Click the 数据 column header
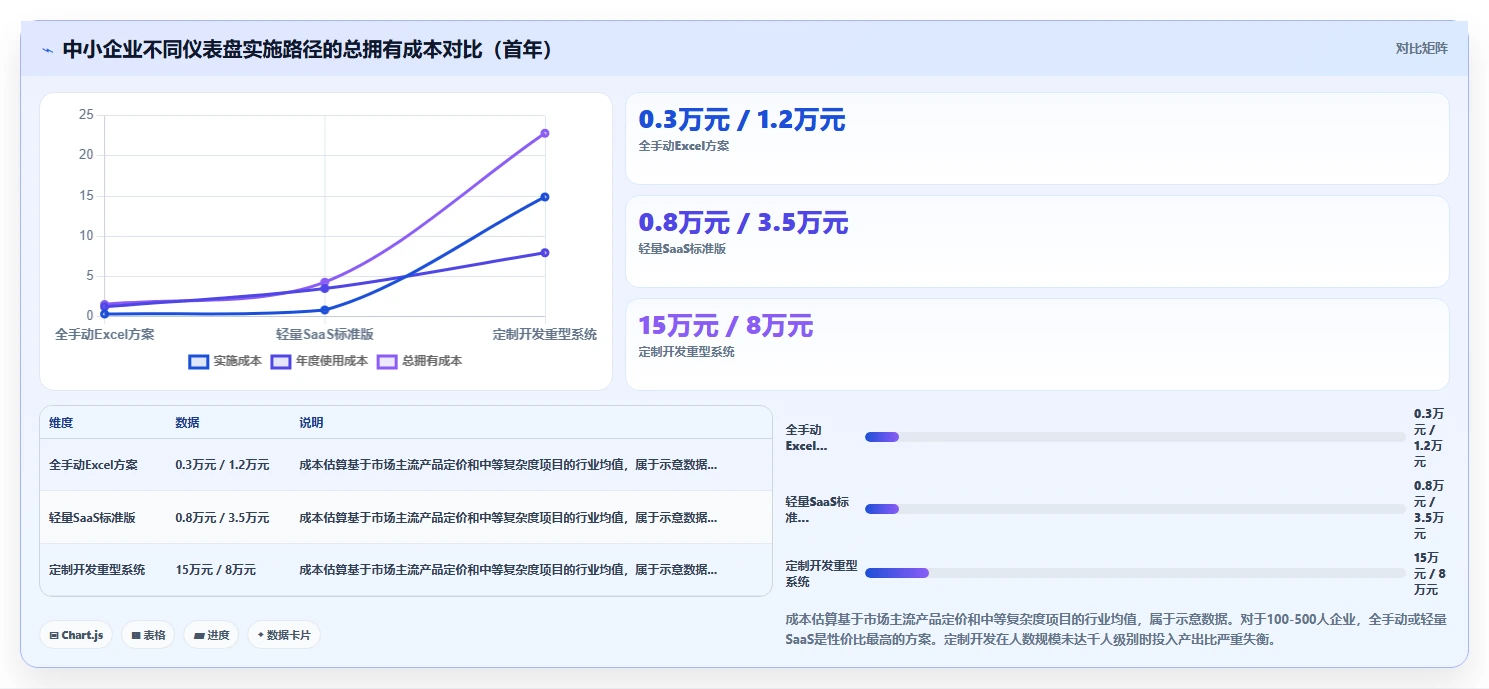1489x689 pixels. coord(187,423)
